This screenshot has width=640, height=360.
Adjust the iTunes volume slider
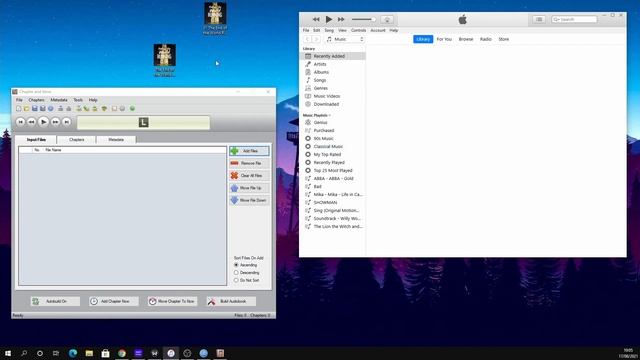[363, 19]
